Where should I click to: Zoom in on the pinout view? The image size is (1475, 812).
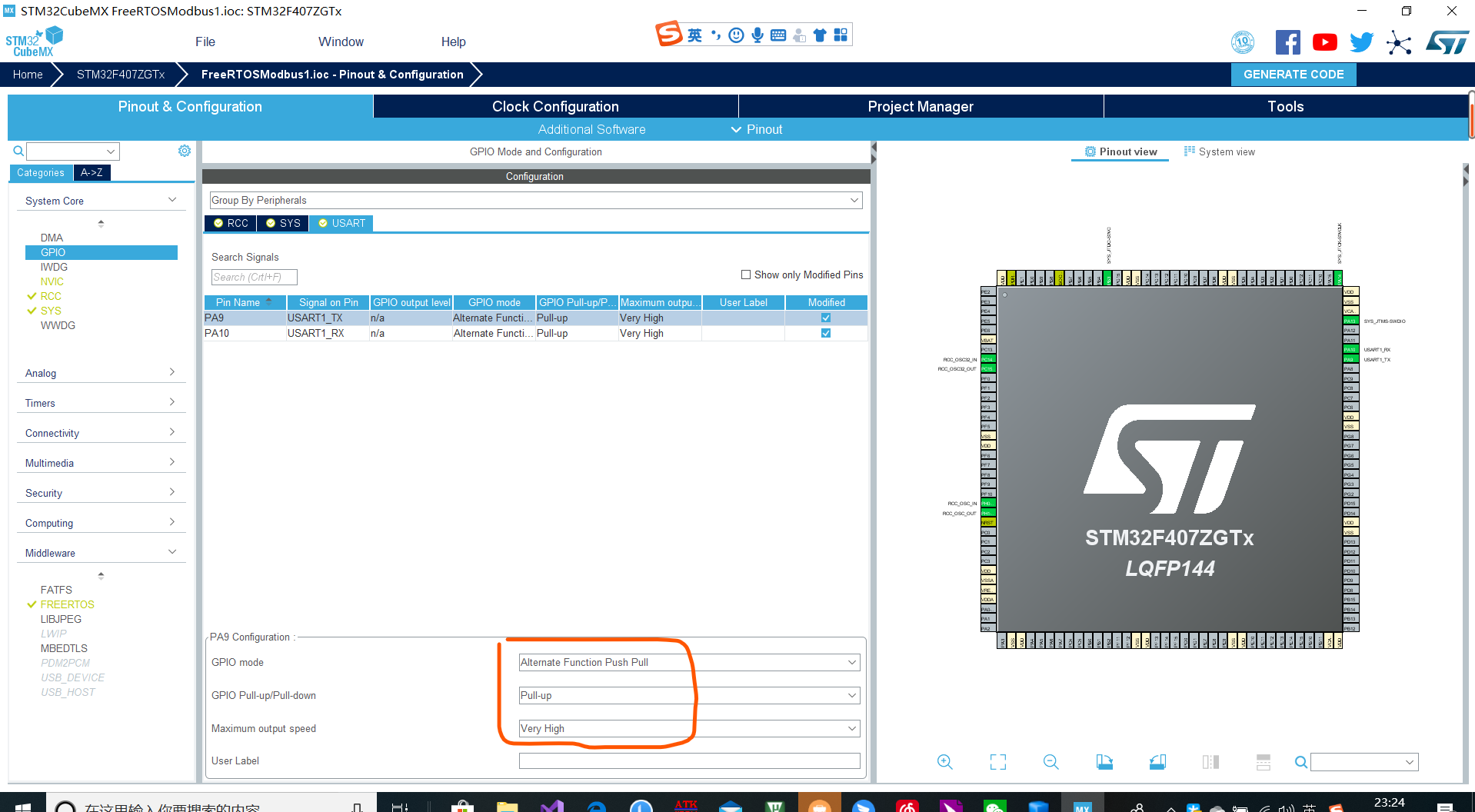tap(944, 761)
